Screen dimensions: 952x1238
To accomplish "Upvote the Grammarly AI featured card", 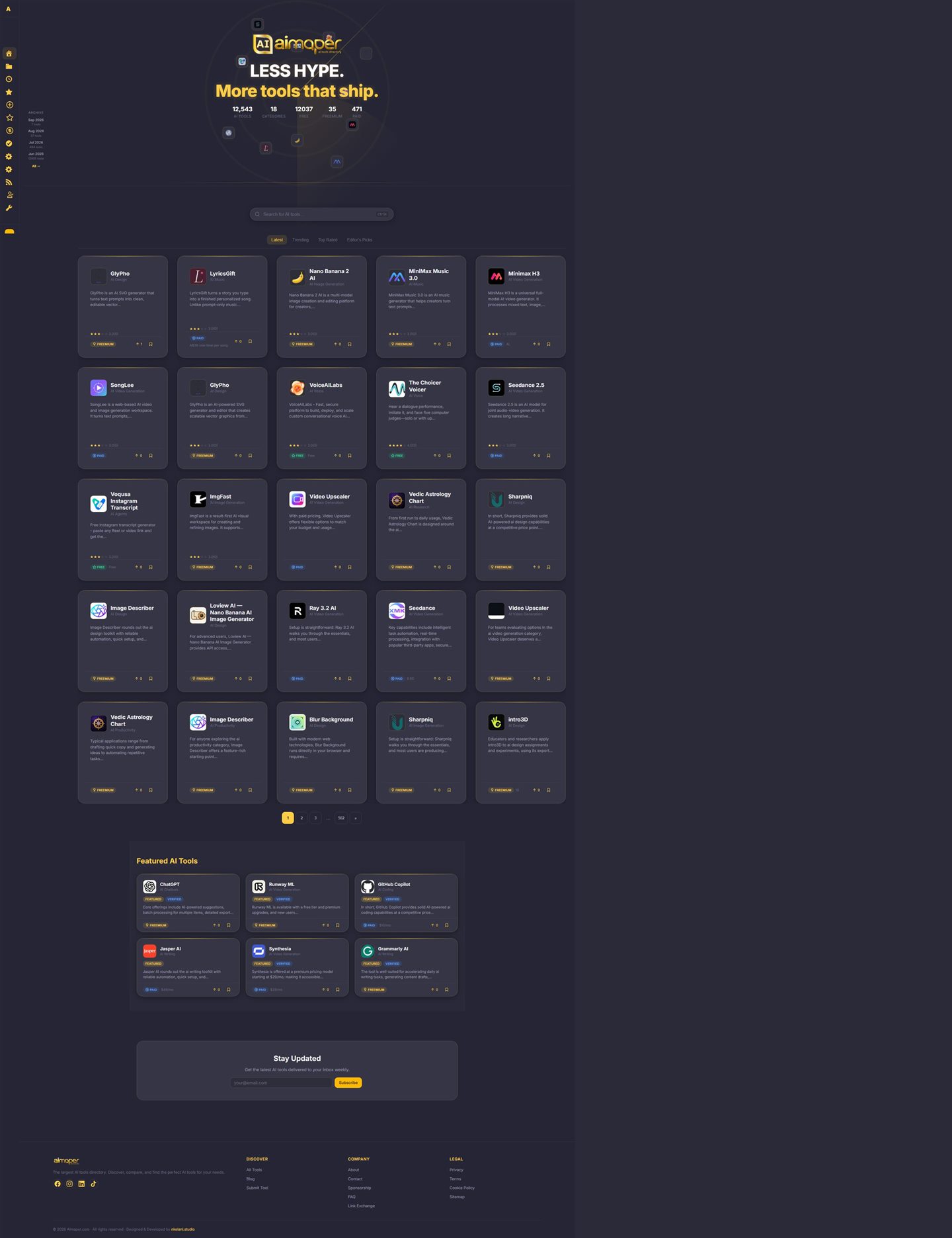I will coord(434,990).
